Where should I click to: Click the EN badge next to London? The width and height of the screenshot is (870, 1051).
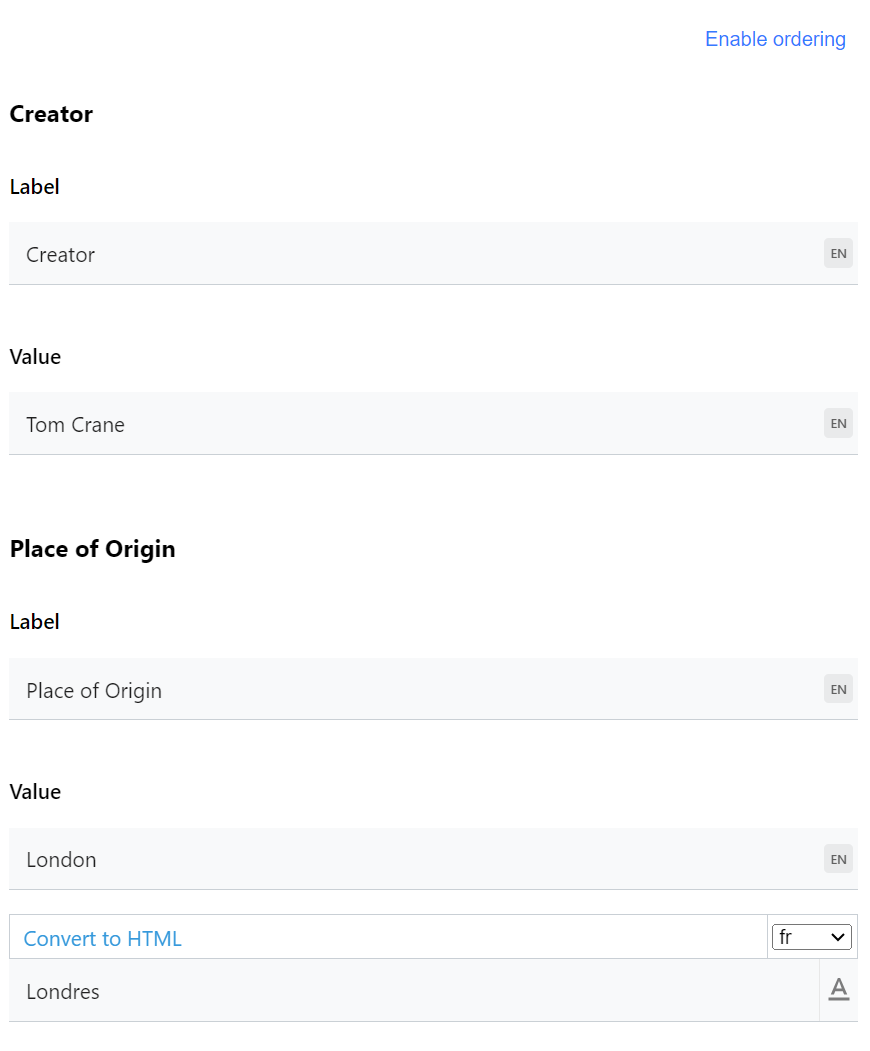pos(838,859)
